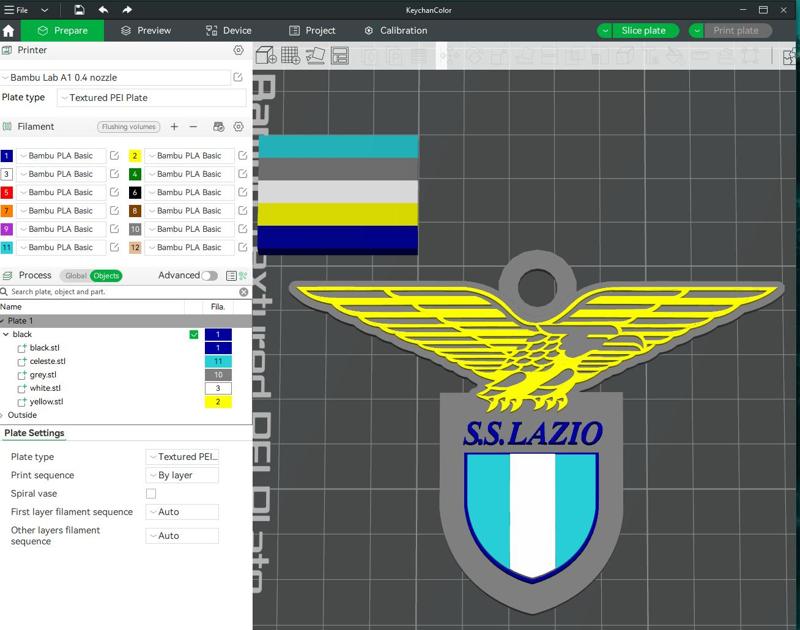Screen dimensions: 800x630
Task: Open process settings list icon
Action: [x=231, y=276]
